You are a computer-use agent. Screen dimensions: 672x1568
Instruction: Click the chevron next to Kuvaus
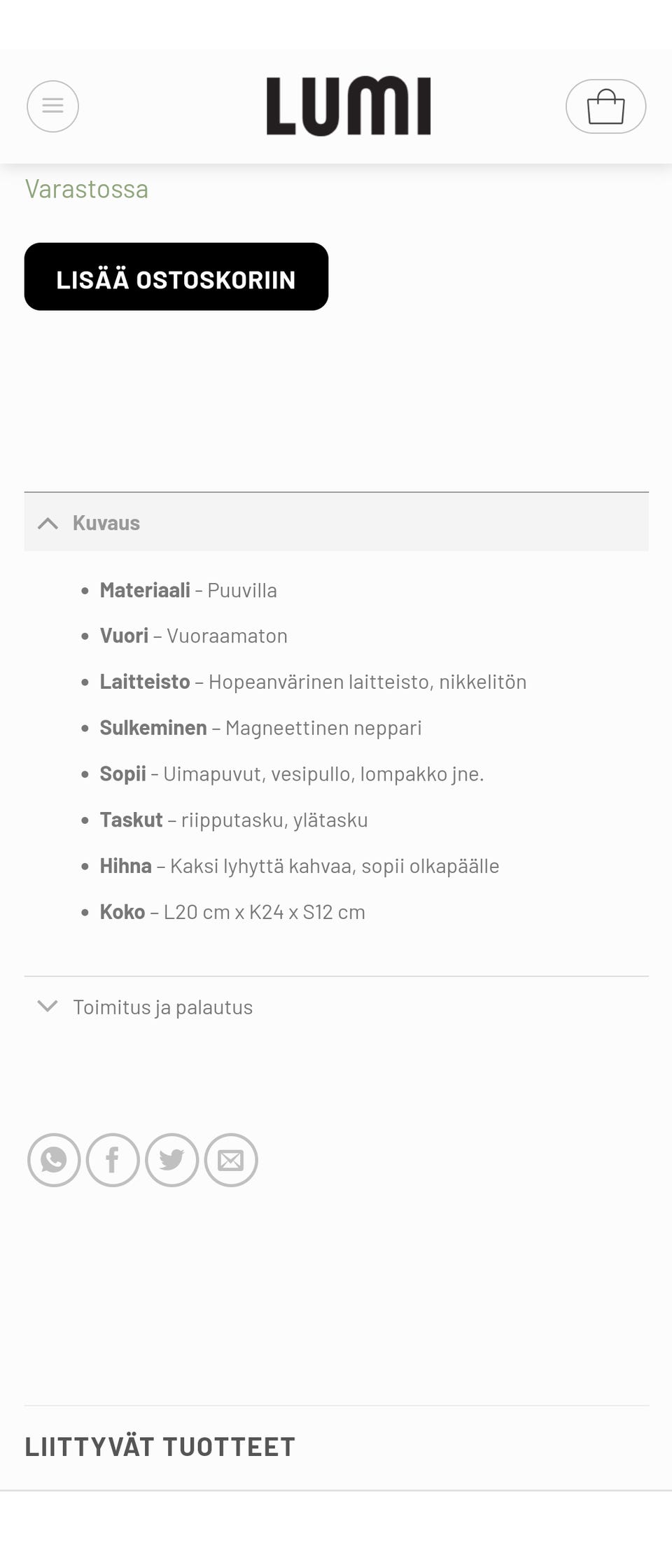click(x=48, y=522)
